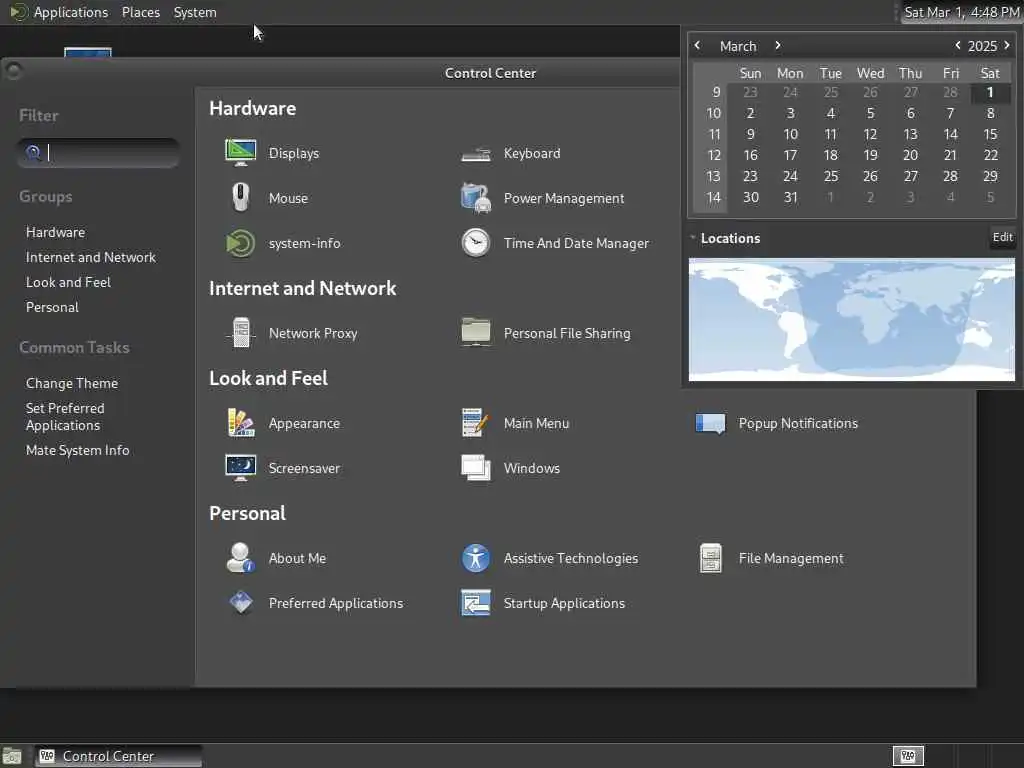Open the About Me icon
1024x768 pixels.
tap(240, 558)
